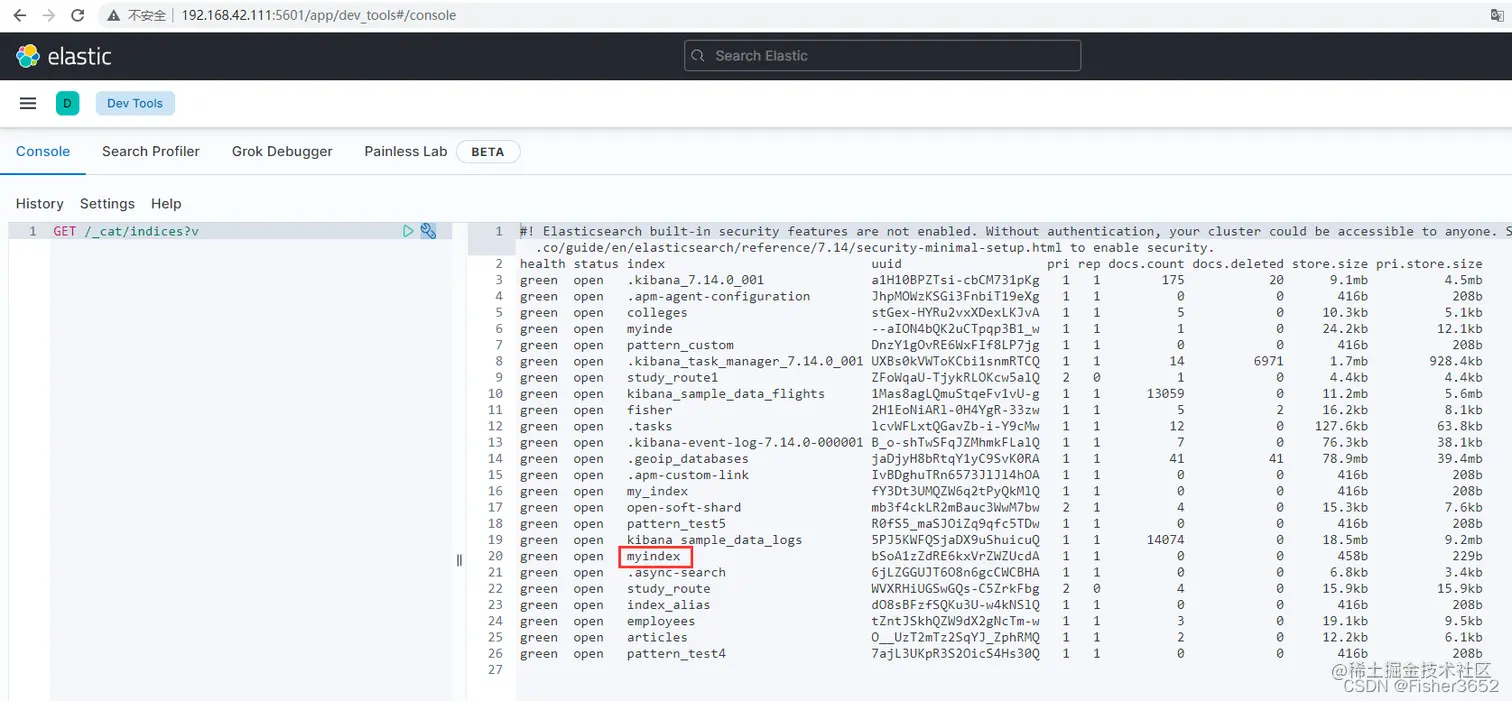
Task: Click the uuid column header
Action: tap(887, 264)
